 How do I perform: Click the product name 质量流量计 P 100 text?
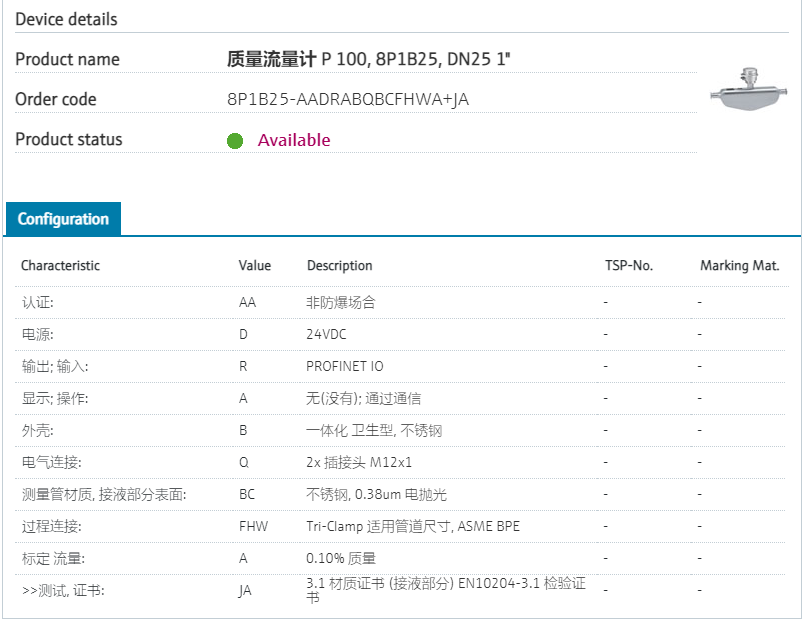369,59
